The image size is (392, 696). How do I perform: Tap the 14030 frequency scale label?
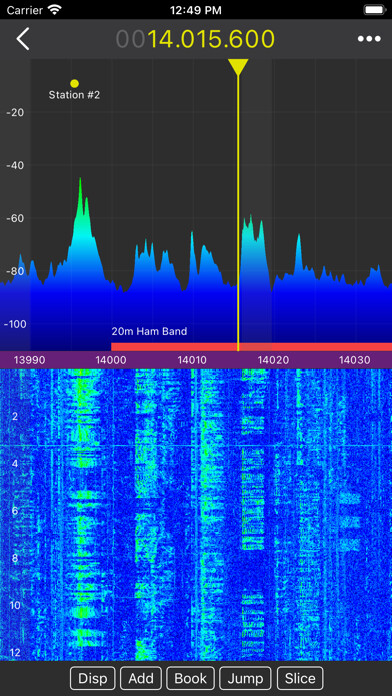click(x=355, y=360)
